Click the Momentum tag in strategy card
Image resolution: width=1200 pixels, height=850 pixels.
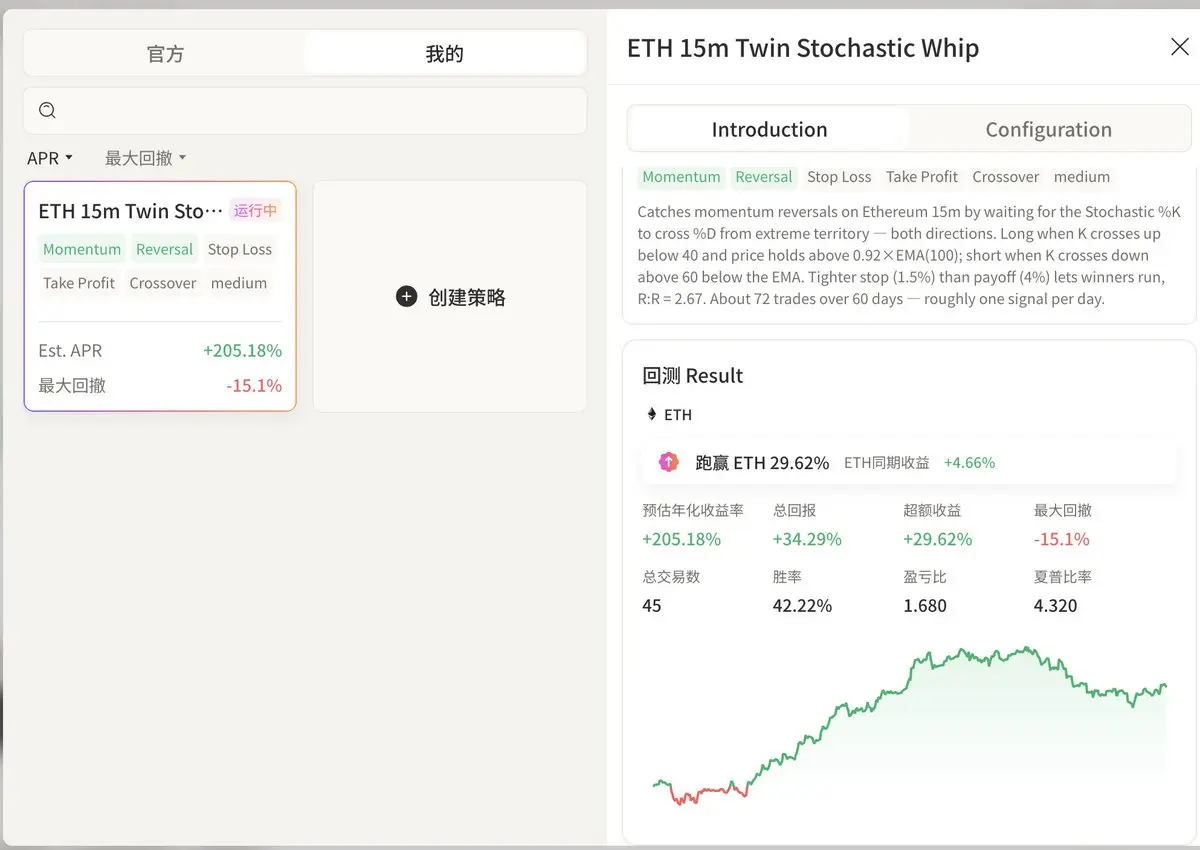click(x=82, y=250)
